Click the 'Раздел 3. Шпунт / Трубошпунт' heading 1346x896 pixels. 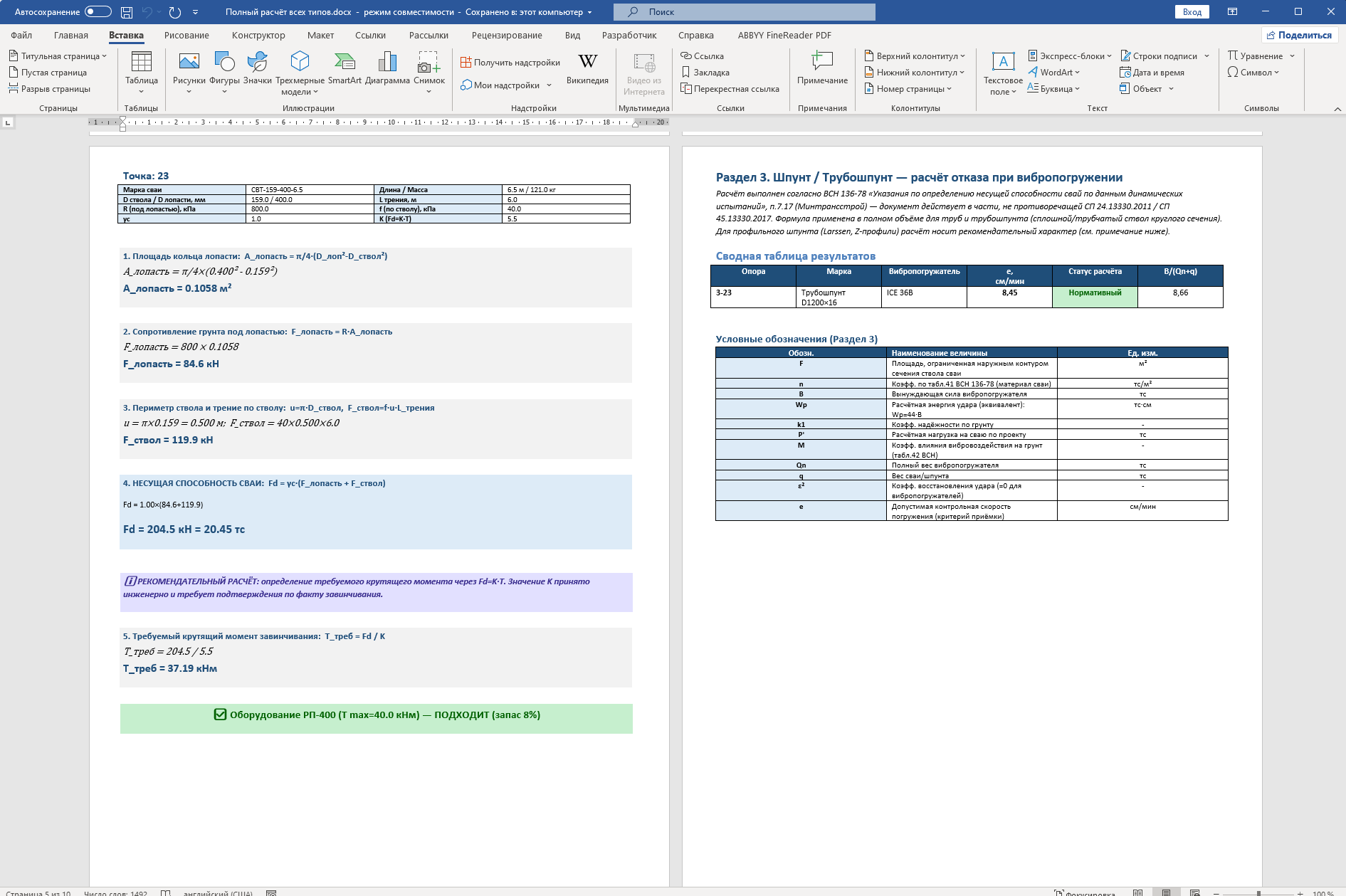pos(919,177)
